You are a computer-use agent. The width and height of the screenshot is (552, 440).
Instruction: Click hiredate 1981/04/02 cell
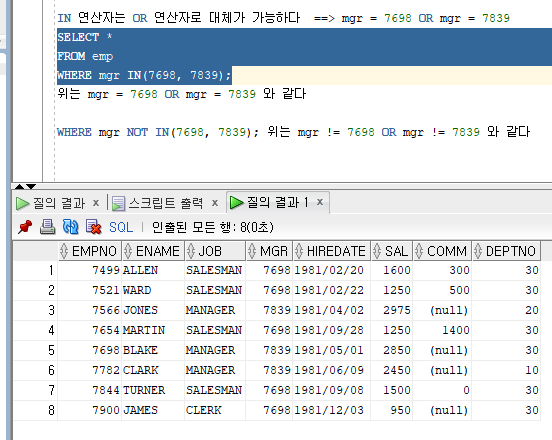coord(332,310)
